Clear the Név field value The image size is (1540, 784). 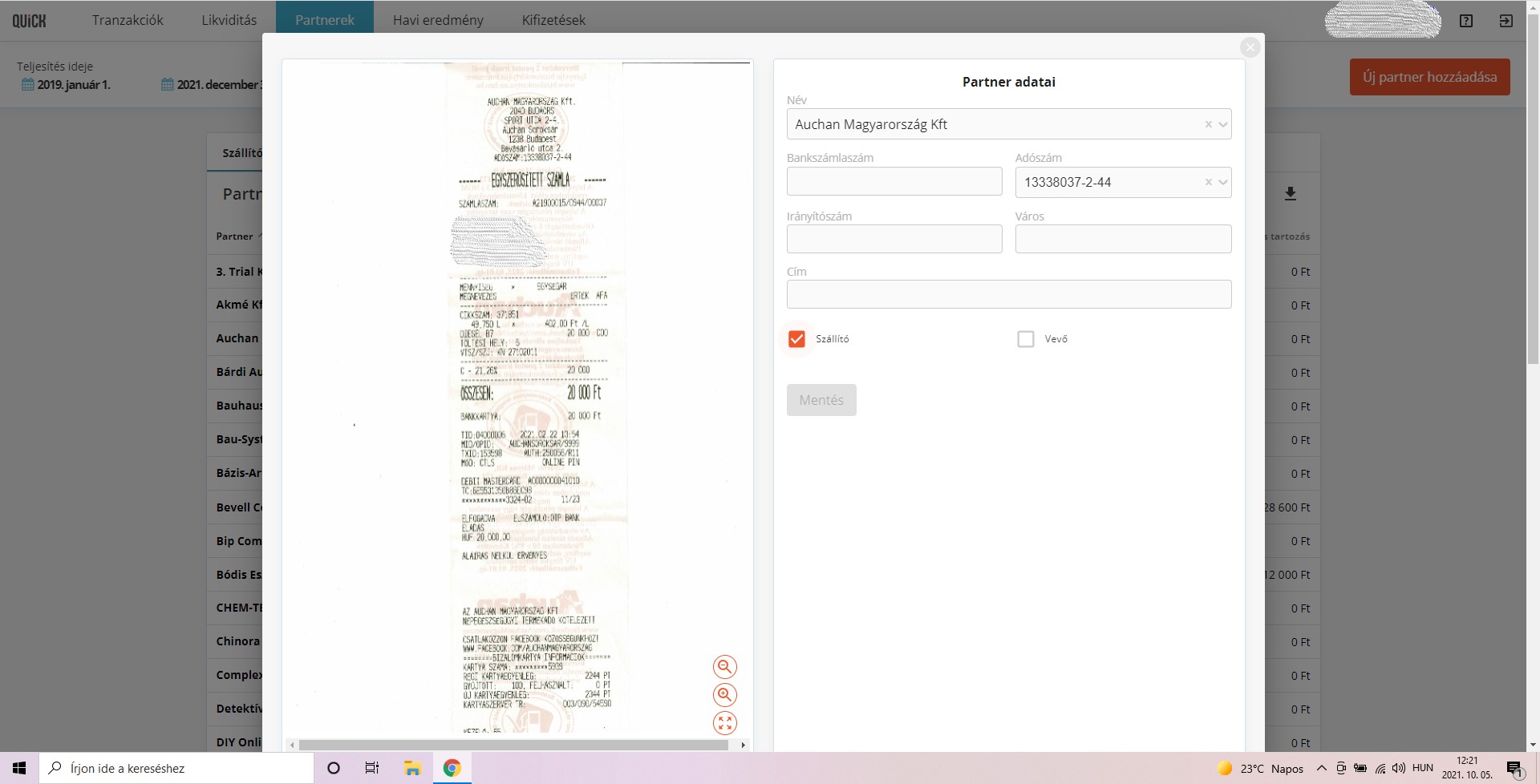(x=1208, y=124)
